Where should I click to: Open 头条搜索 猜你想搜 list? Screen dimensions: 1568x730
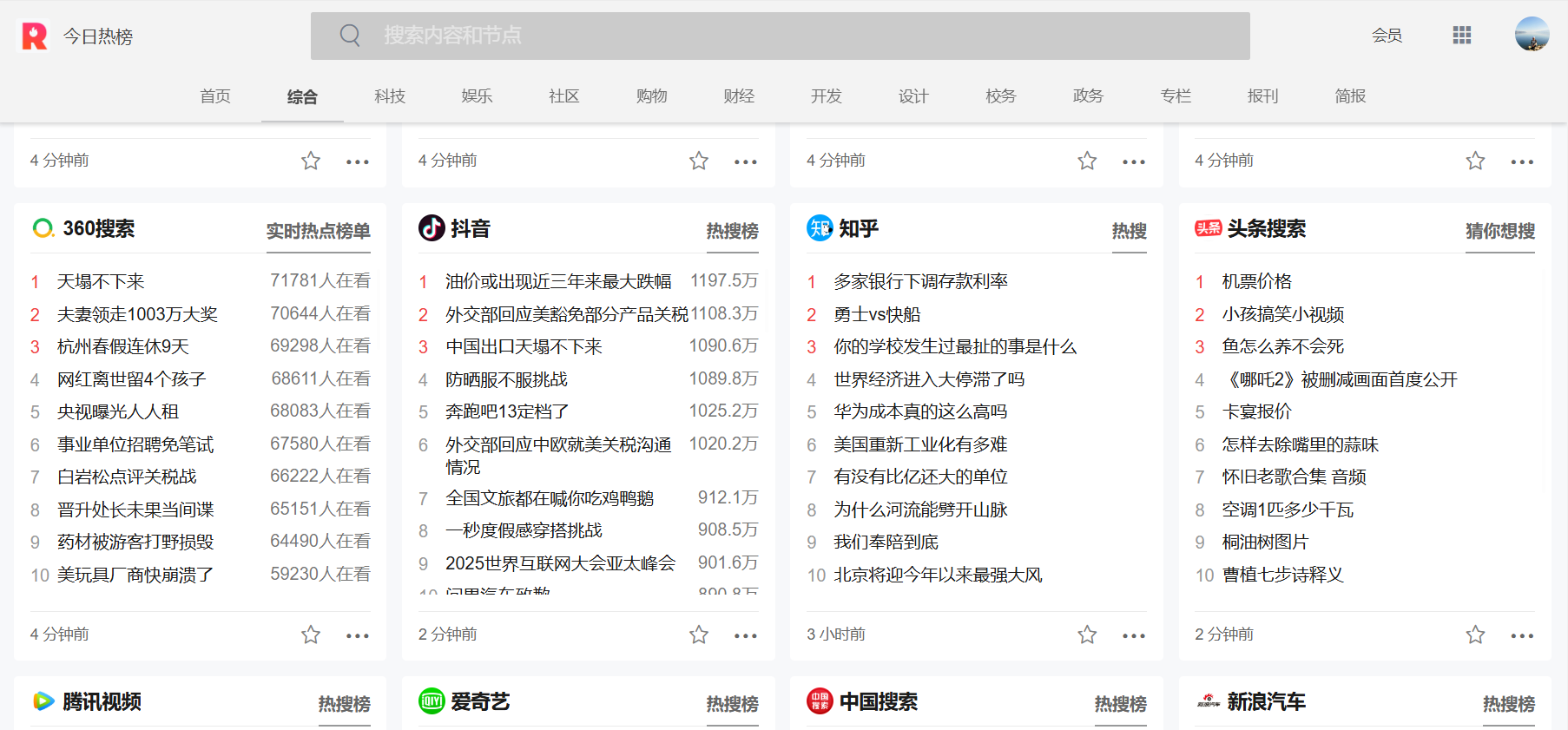pos(1500,231)
